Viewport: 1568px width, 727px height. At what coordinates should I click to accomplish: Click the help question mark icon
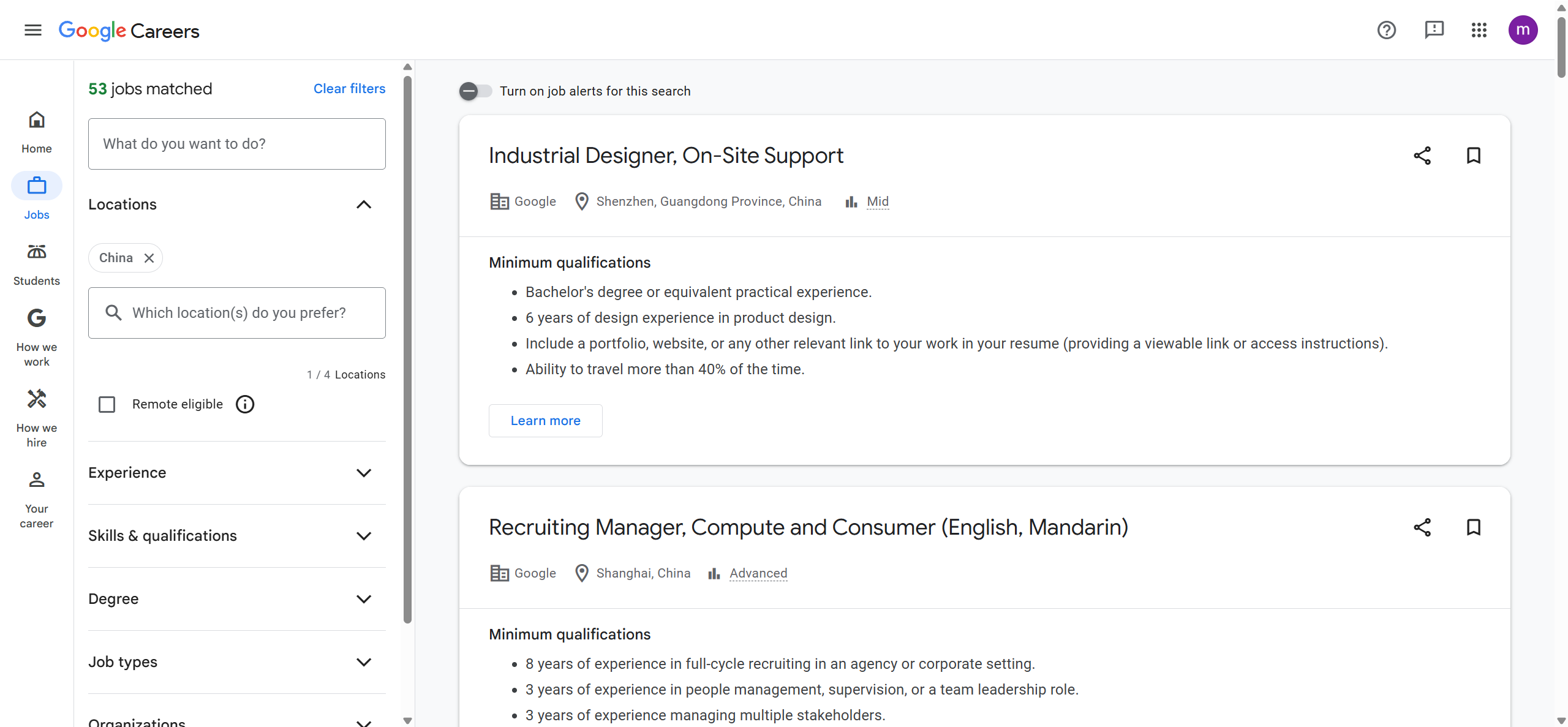(x=1386, y=30)
